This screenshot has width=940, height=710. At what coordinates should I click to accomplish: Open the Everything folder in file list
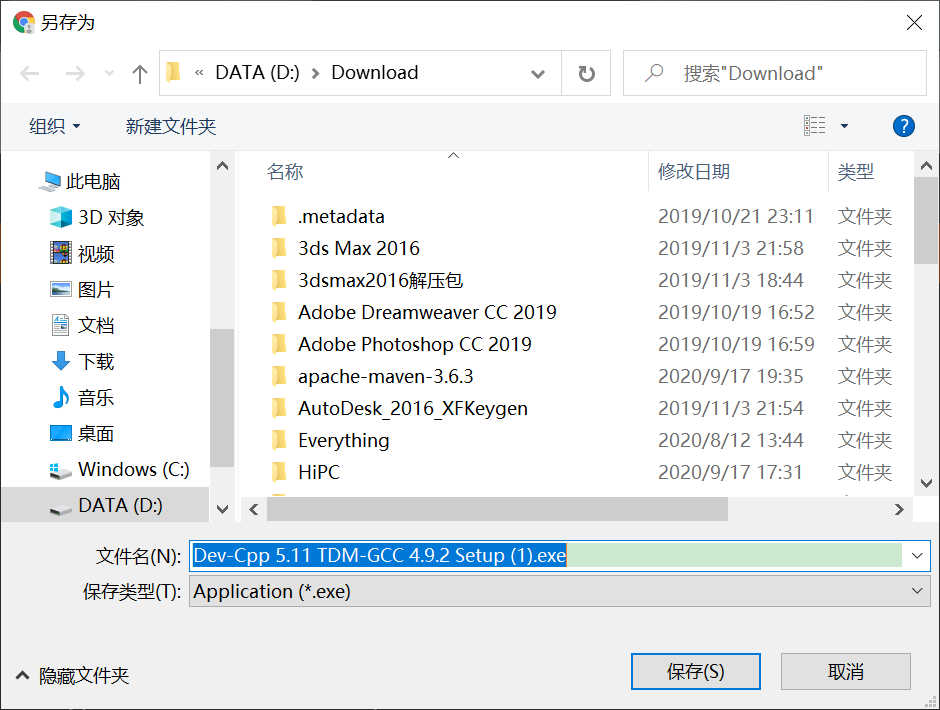[343, 440]
